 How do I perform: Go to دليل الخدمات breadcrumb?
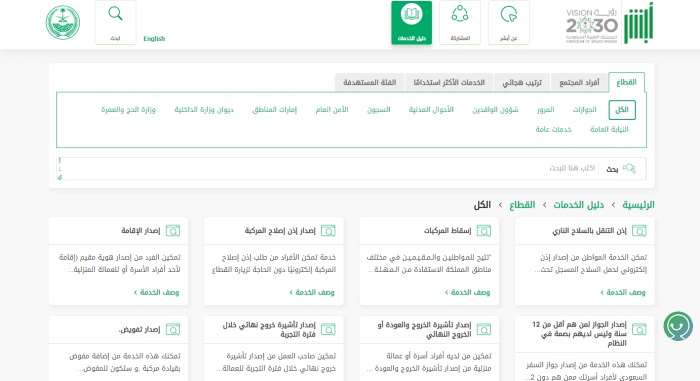click(579, 205)
